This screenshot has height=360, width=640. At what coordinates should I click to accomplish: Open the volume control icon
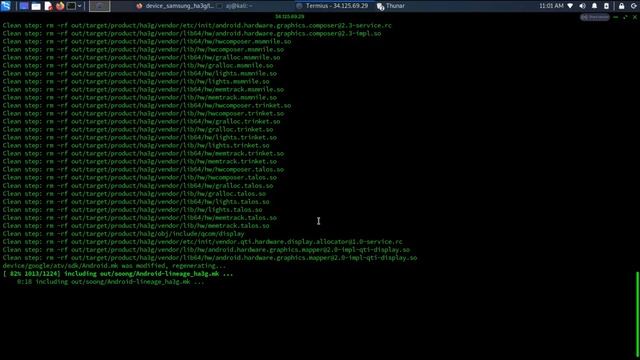(x=582, y=6)
